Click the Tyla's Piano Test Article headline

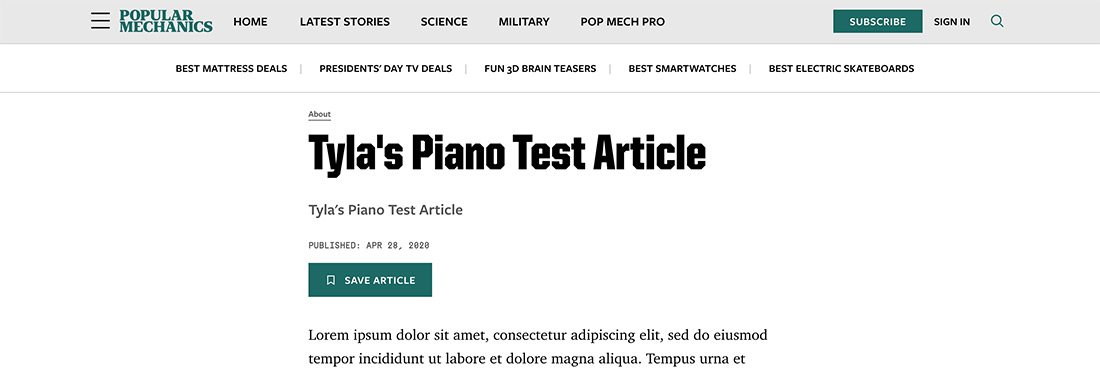click(507, 154)
